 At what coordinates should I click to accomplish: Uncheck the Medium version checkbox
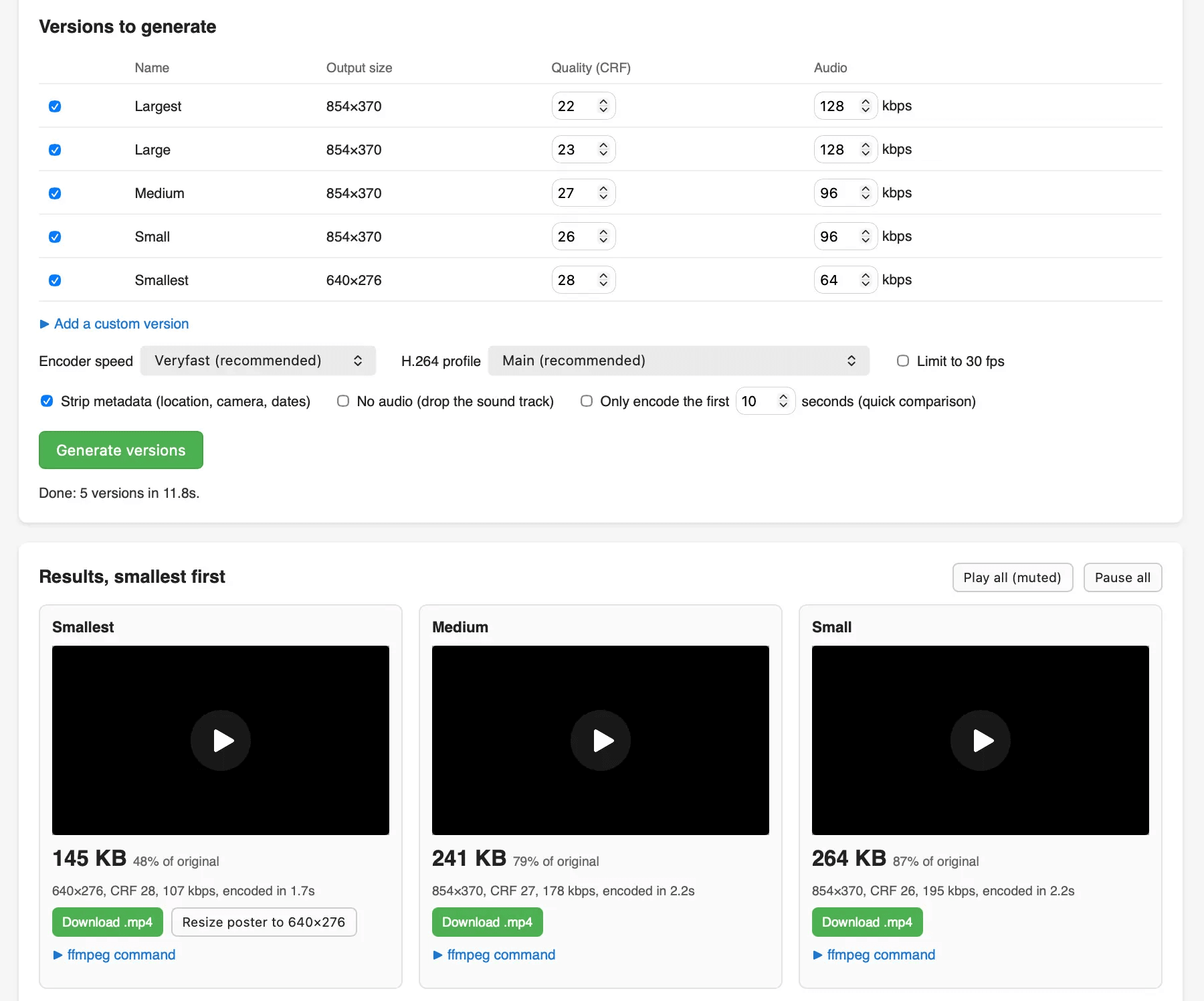point(55,193)
